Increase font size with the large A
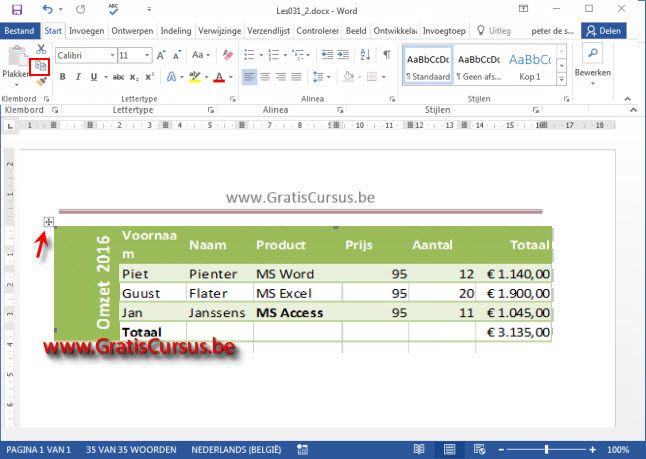The image size is (646, 459). [161, 55]
